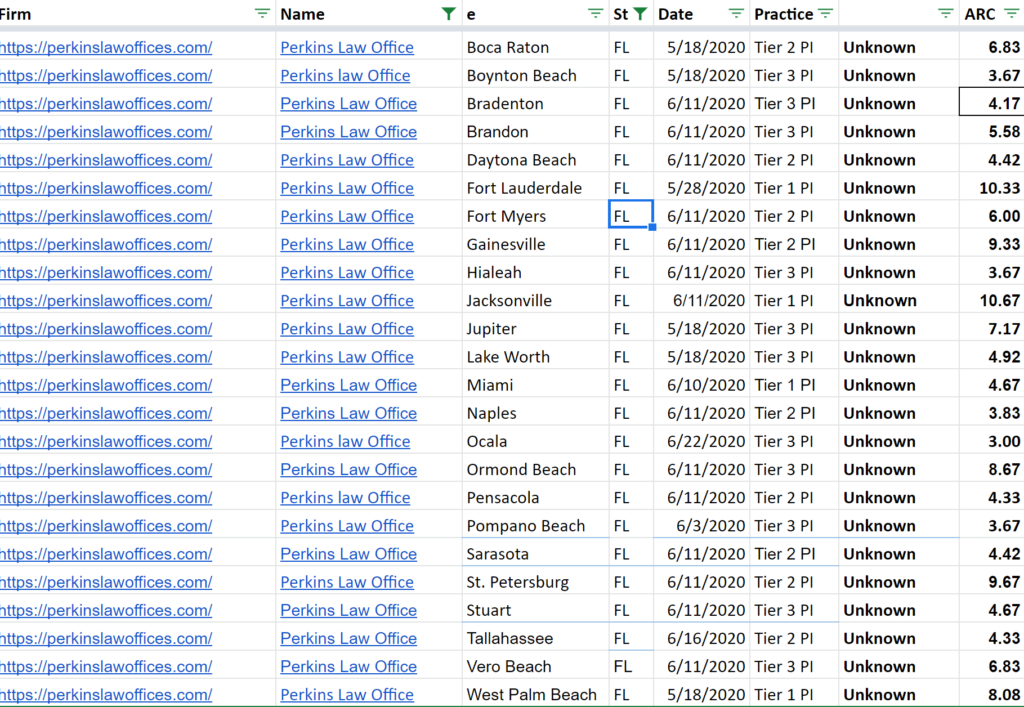The width and height of the screenshot is (1024, 707).
Task: Open the filter above the Unknown column
Action: (945, 14)
